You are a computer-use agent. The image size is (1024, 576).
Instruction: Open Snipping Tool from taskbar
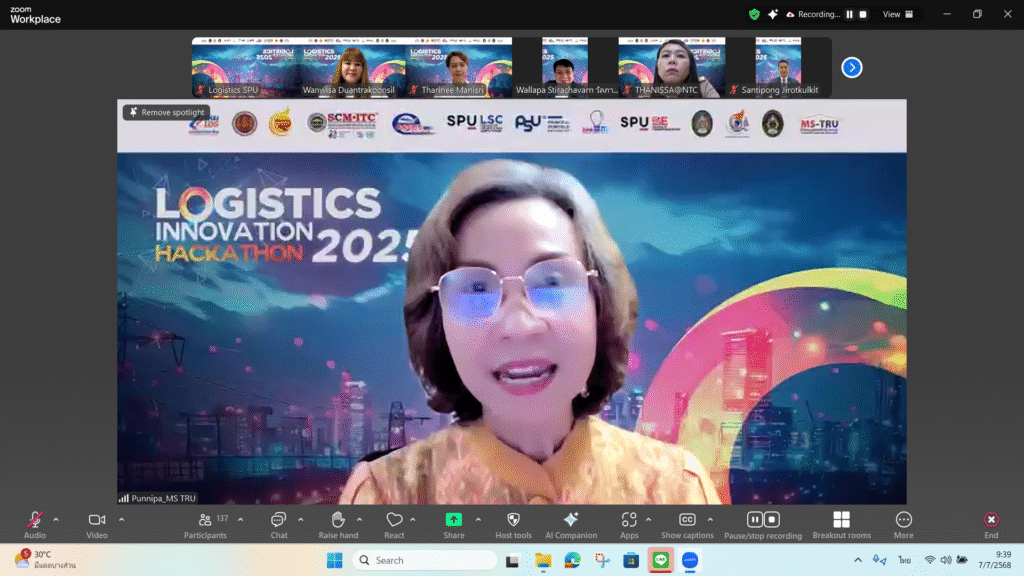(602, 560)
